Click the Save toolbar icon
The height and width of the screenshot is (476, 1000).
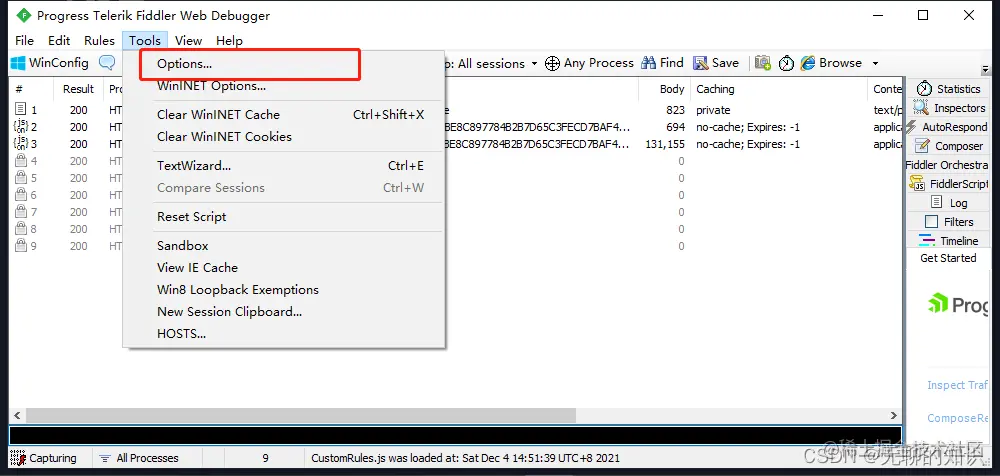(701, 63)
